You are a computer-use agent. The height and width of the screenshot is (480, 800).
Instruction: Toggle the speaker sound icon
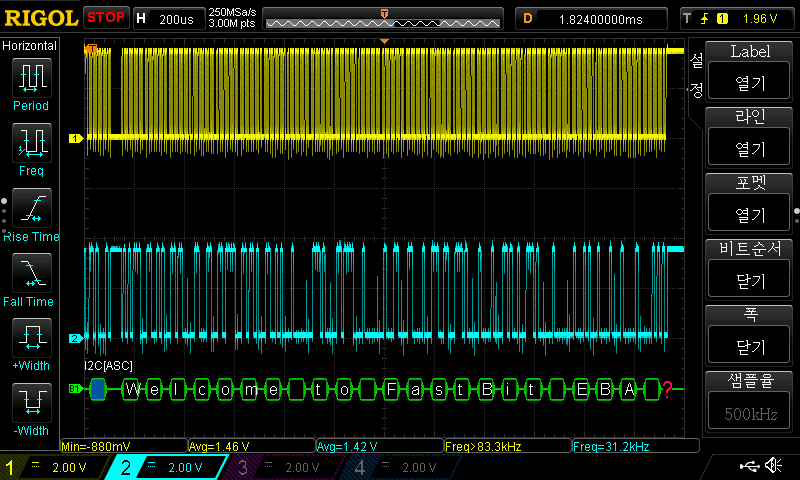[773, 466]
